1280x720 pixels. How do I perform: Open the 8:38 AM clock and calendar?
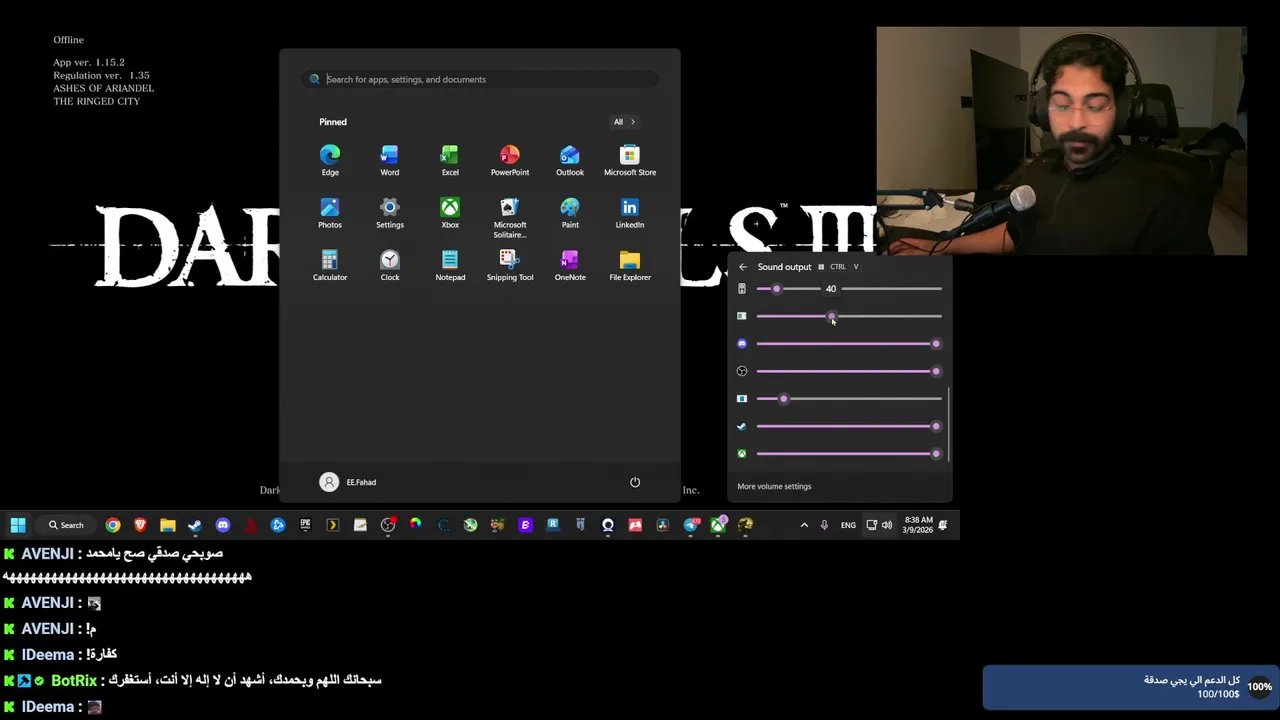918,525
